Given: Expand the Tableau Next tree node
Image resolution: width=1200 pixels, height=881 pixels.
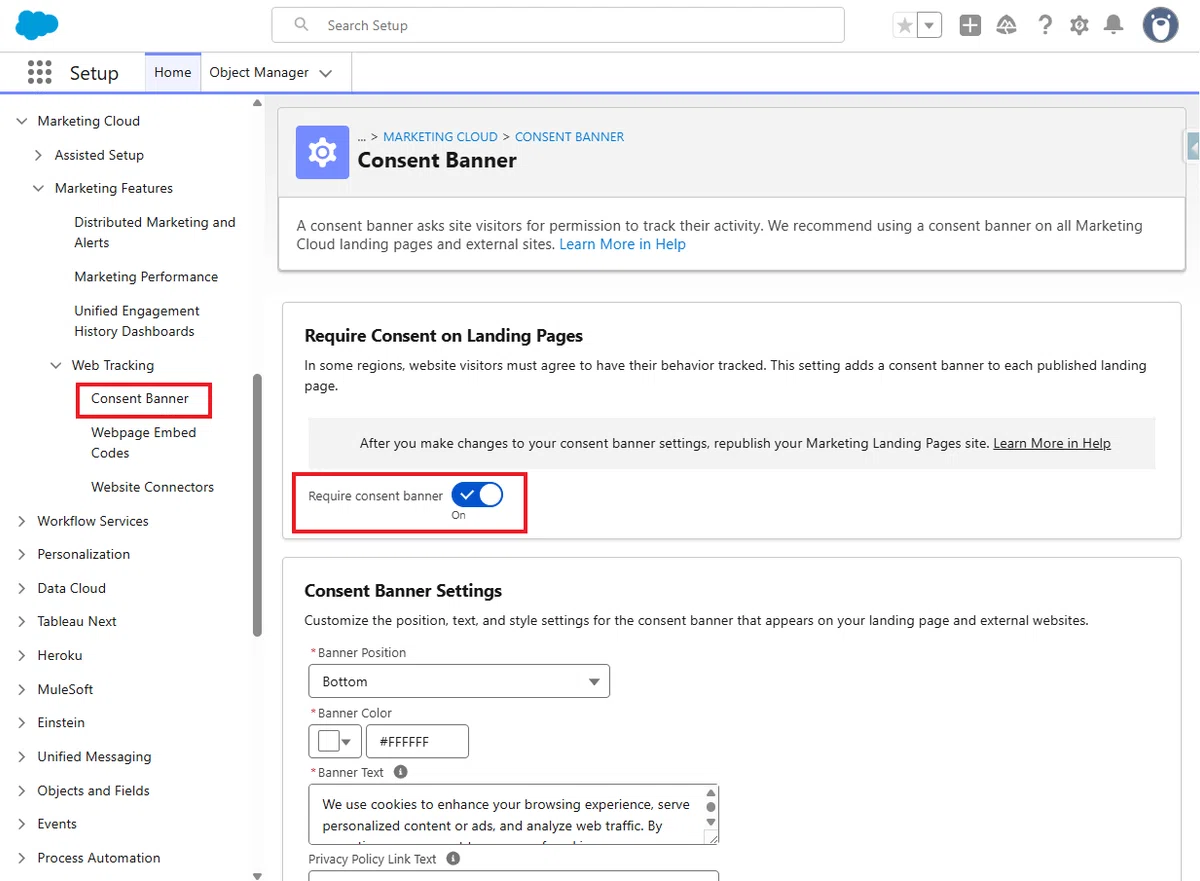Looking at the screenshot, I should (x=22, y=621).
